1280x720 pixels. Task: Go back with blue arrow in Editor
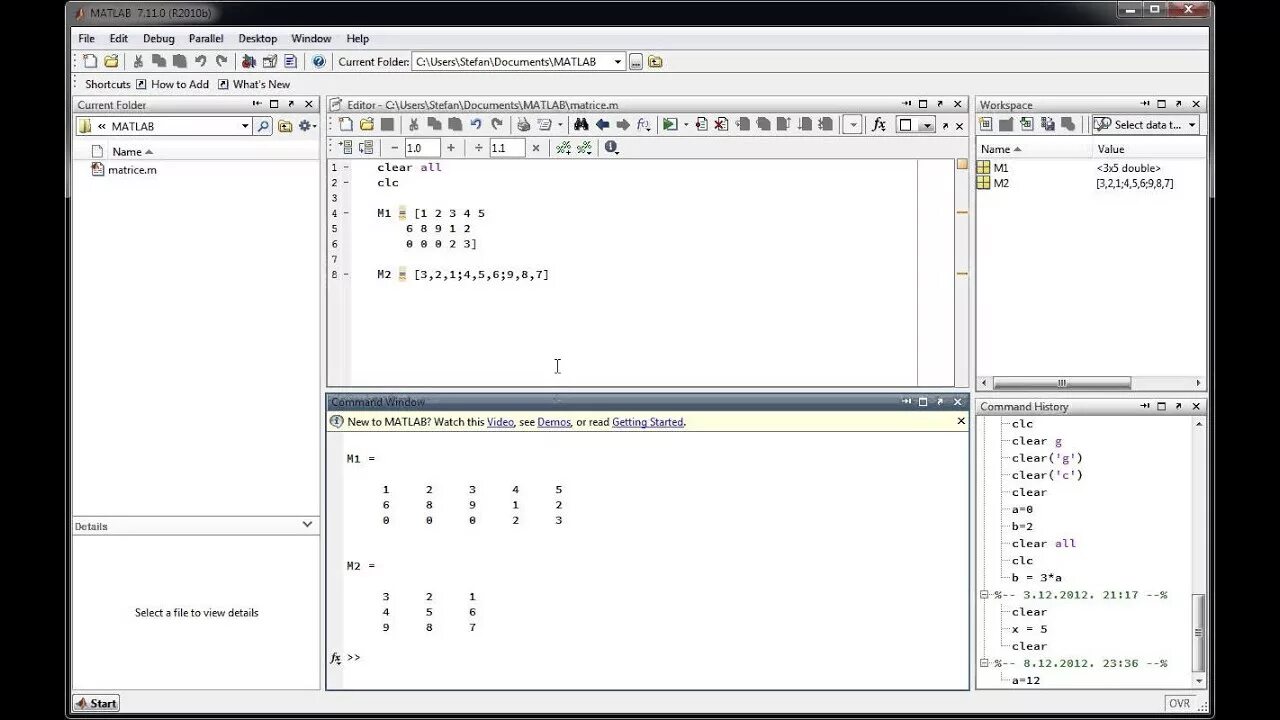[602, 124]
